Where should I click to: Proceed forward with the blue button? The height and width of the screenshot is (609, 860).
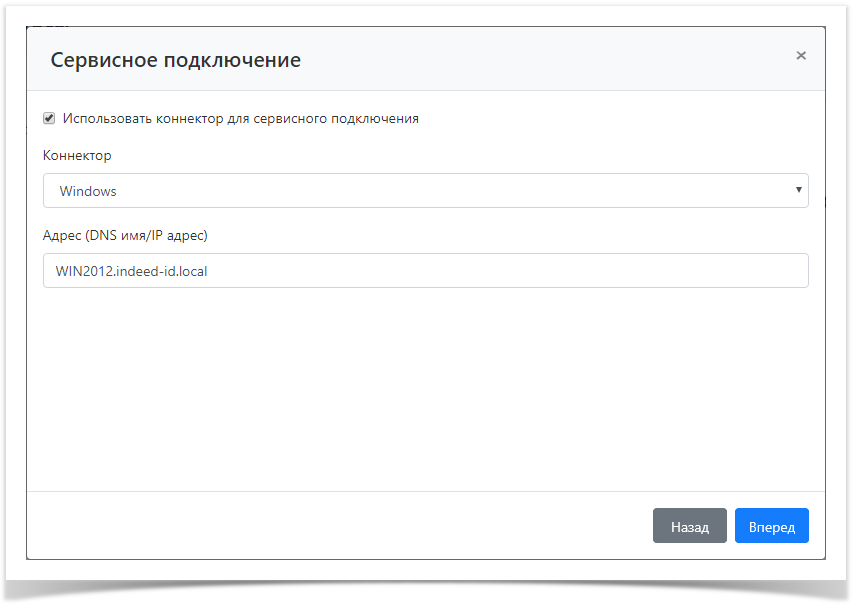771,525
